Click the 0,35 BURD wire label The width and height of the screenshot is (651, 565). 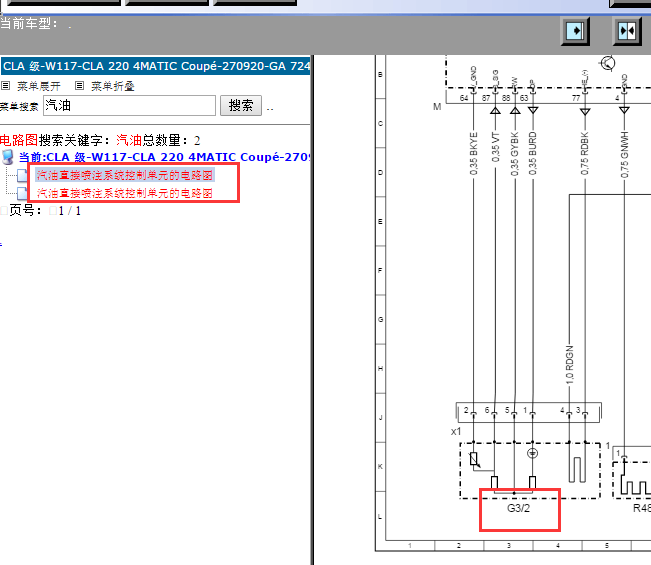(x=533, y=154)
